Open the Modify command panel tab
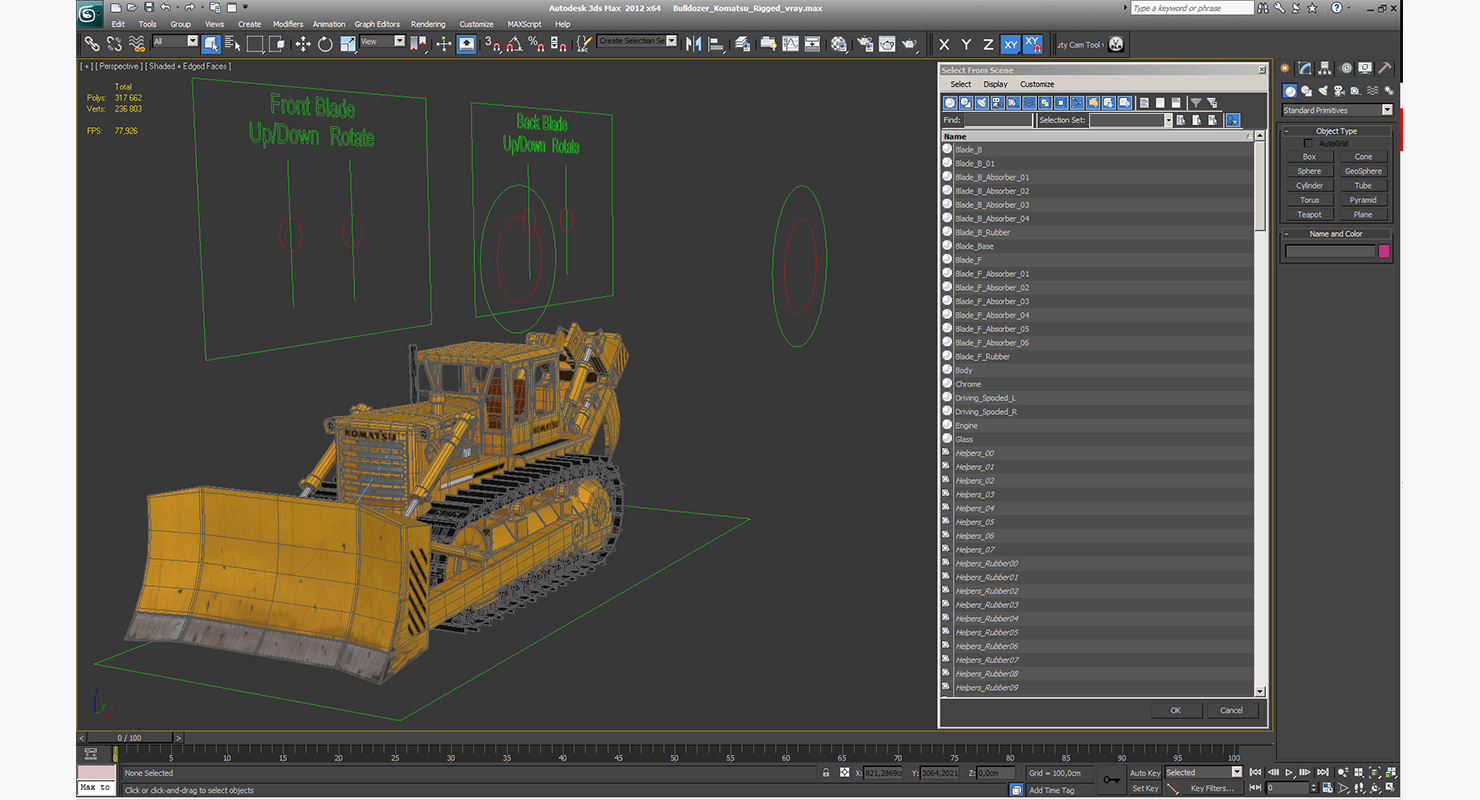Screen dimensions: 1480x800 pos(1305,68)
